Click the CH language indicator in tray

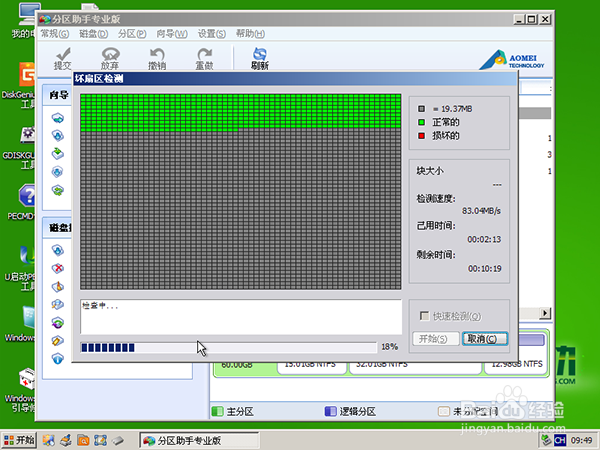click(x=560, y=440)
